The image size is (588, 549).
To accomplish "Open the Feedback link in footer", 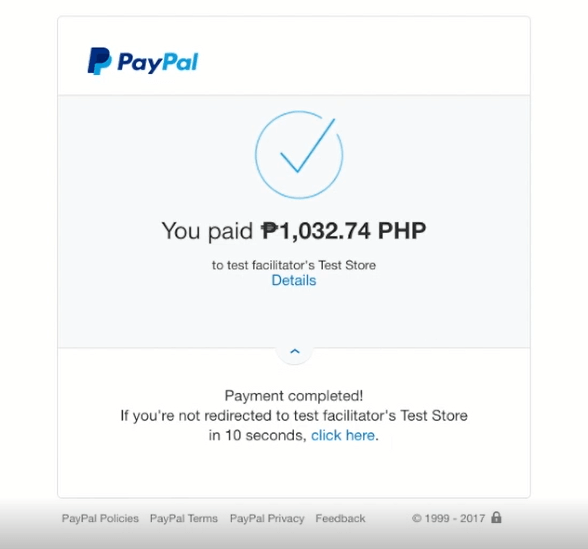I will [x=340, y=518].
